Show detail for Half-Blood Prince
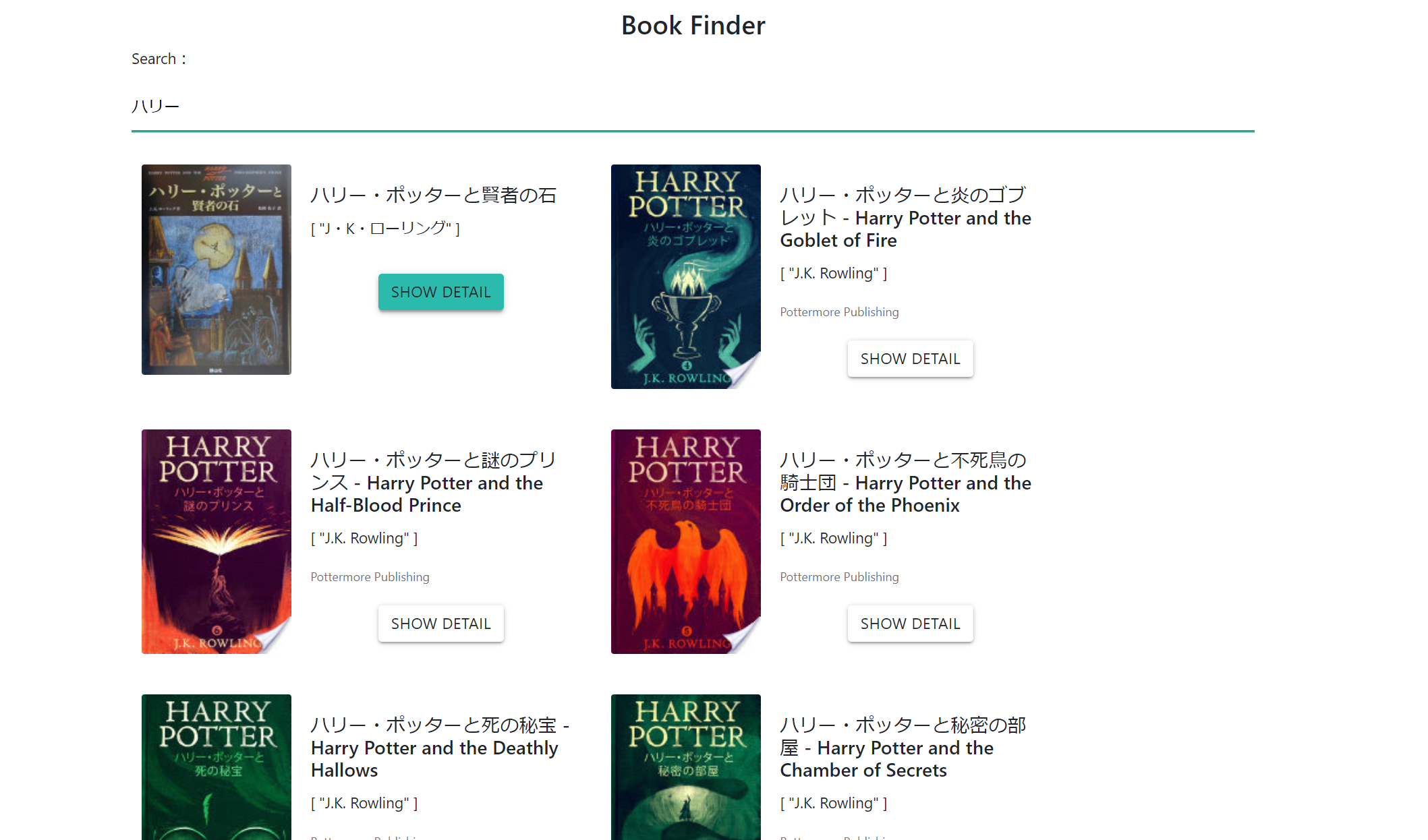This screenshot has width=1428, height=840. (x=440, y=624)
